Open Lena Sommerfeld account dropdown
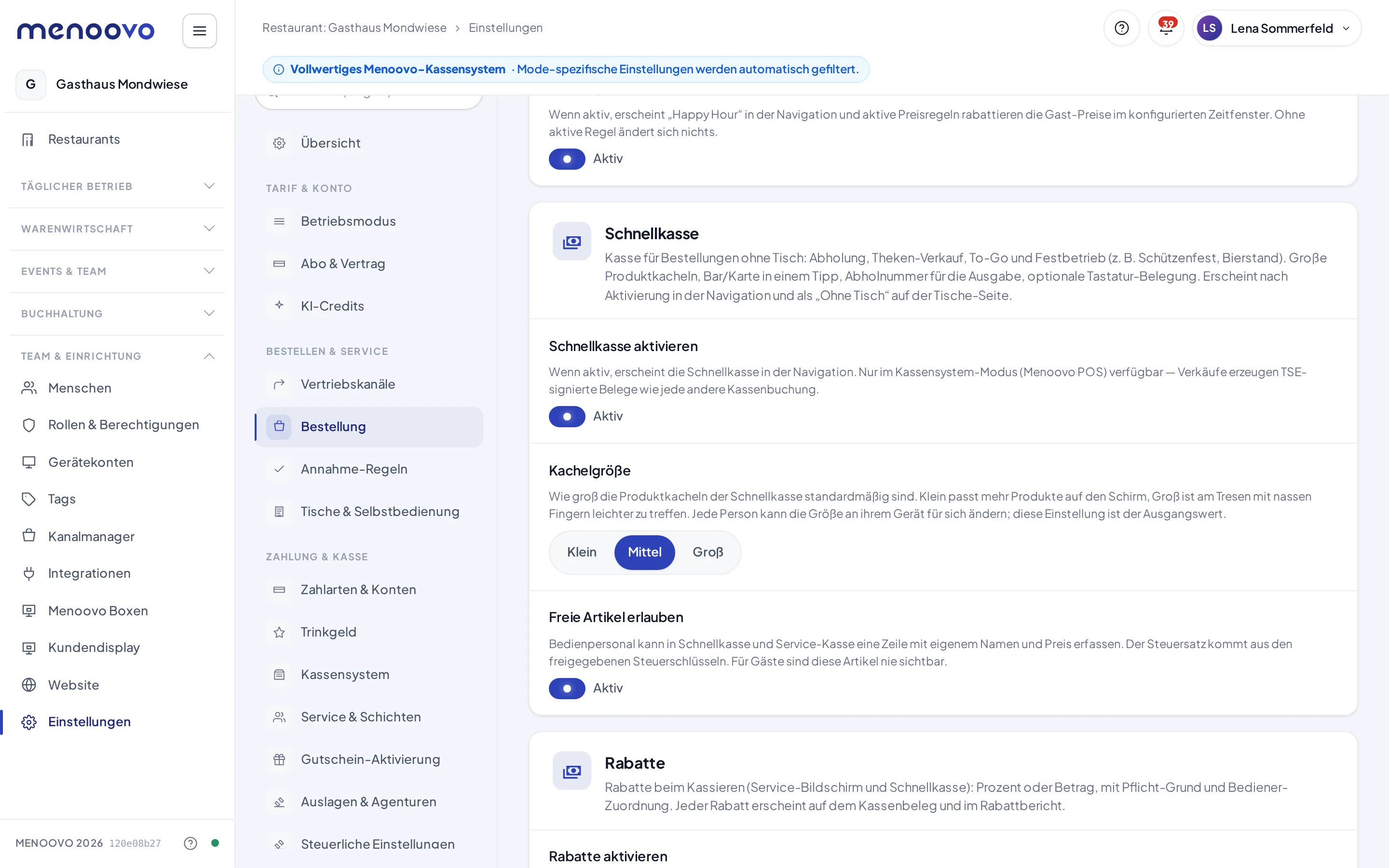The image size is (1389, 868). (x=1277, y=28)
